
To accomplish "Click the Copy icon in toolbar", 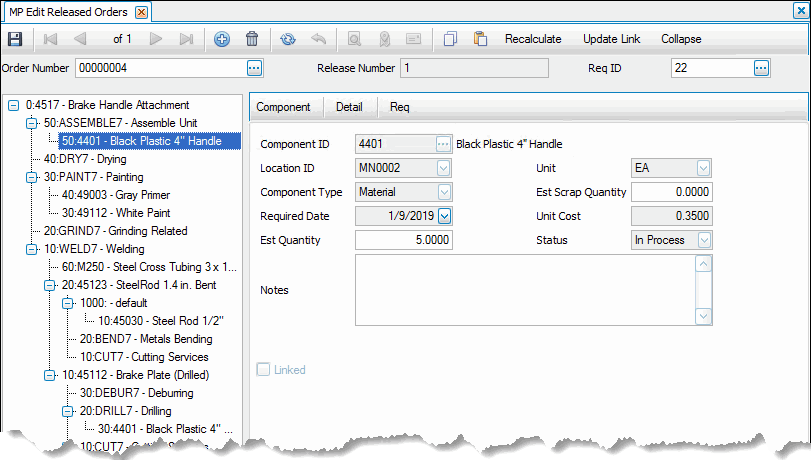I will coord(450,39).
